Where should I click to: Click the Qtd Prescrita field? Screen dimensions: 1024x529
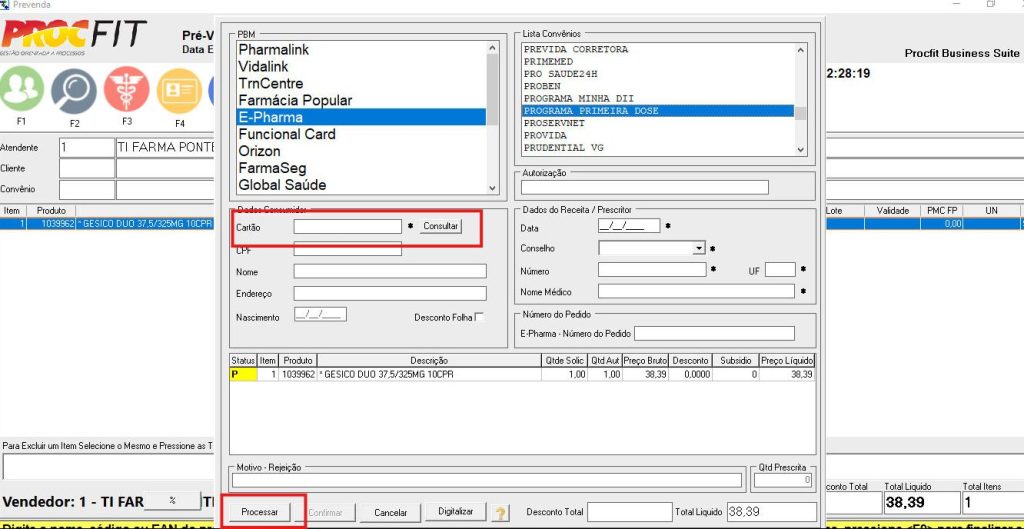[x=783, y=481]
